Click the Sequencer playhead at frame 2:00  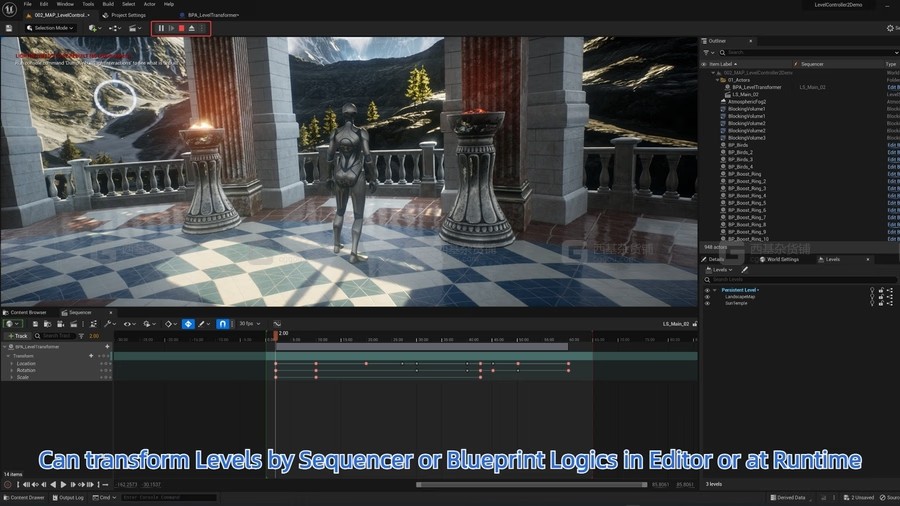277,334
